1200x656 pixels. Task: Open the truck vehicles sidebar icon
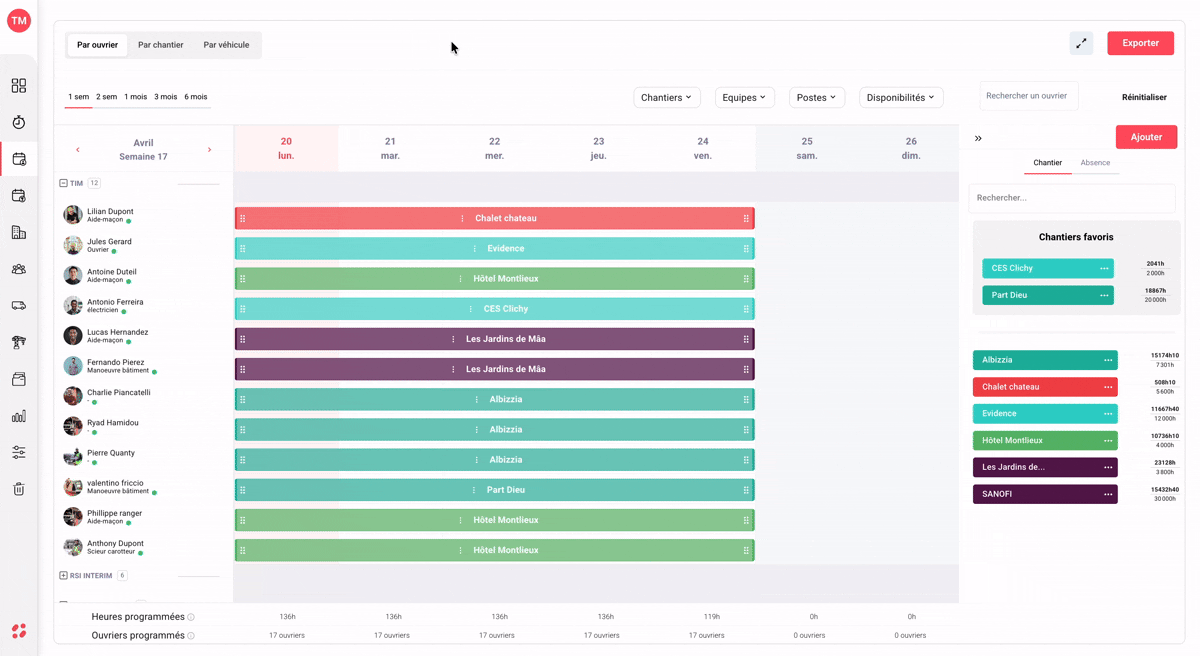tap(19, 306)
